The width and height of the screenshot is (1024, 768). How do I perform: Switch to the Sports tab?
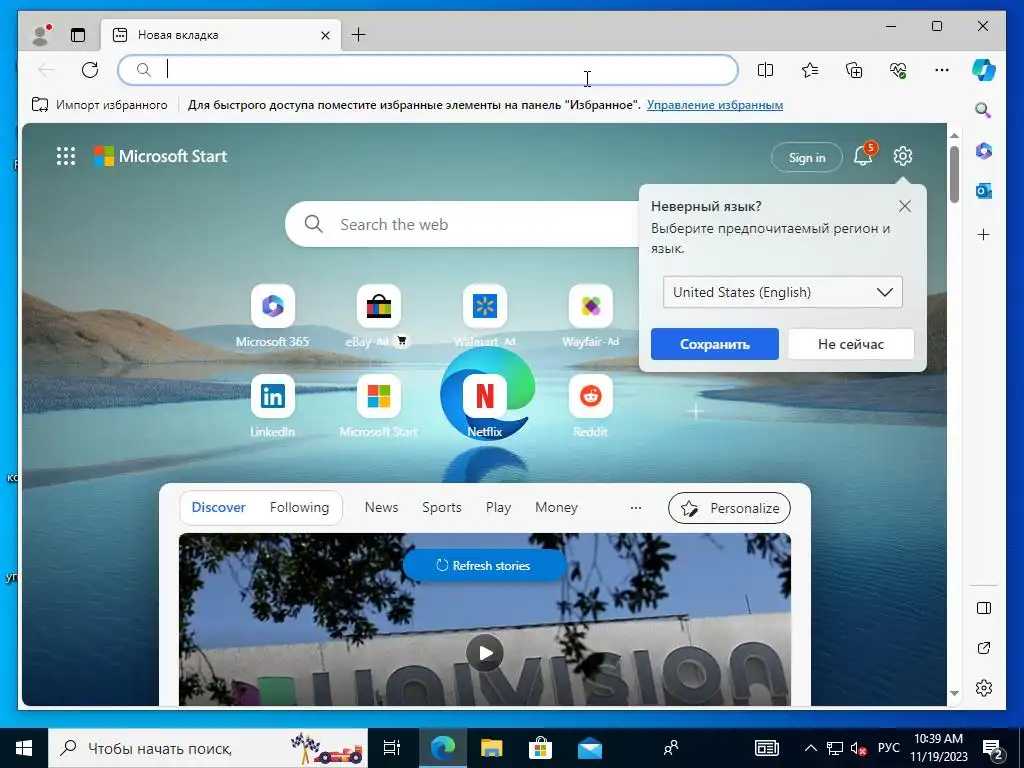point(441,507)
